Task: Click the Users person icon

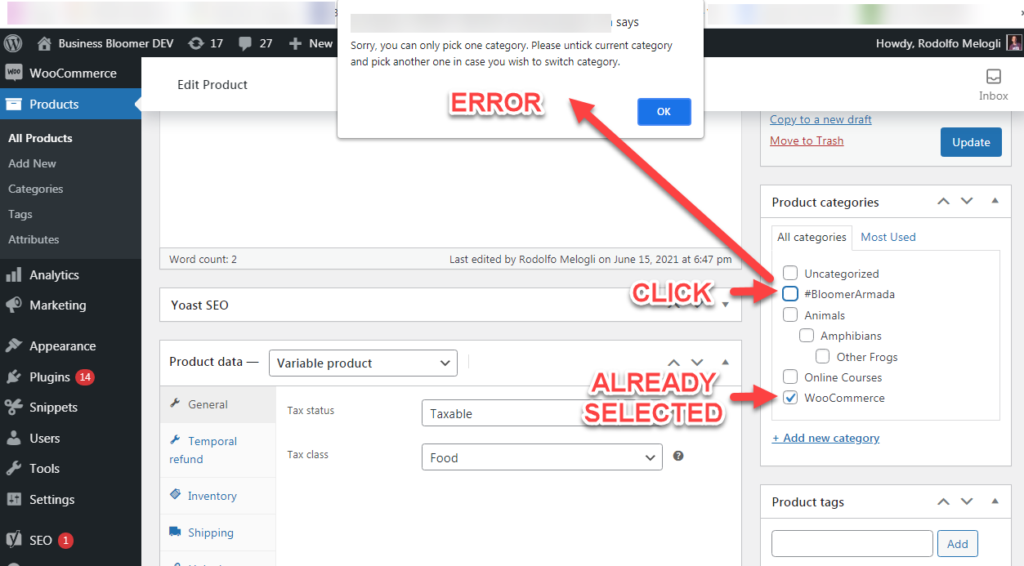Action: pyautogui.click(x=14, y=438)
